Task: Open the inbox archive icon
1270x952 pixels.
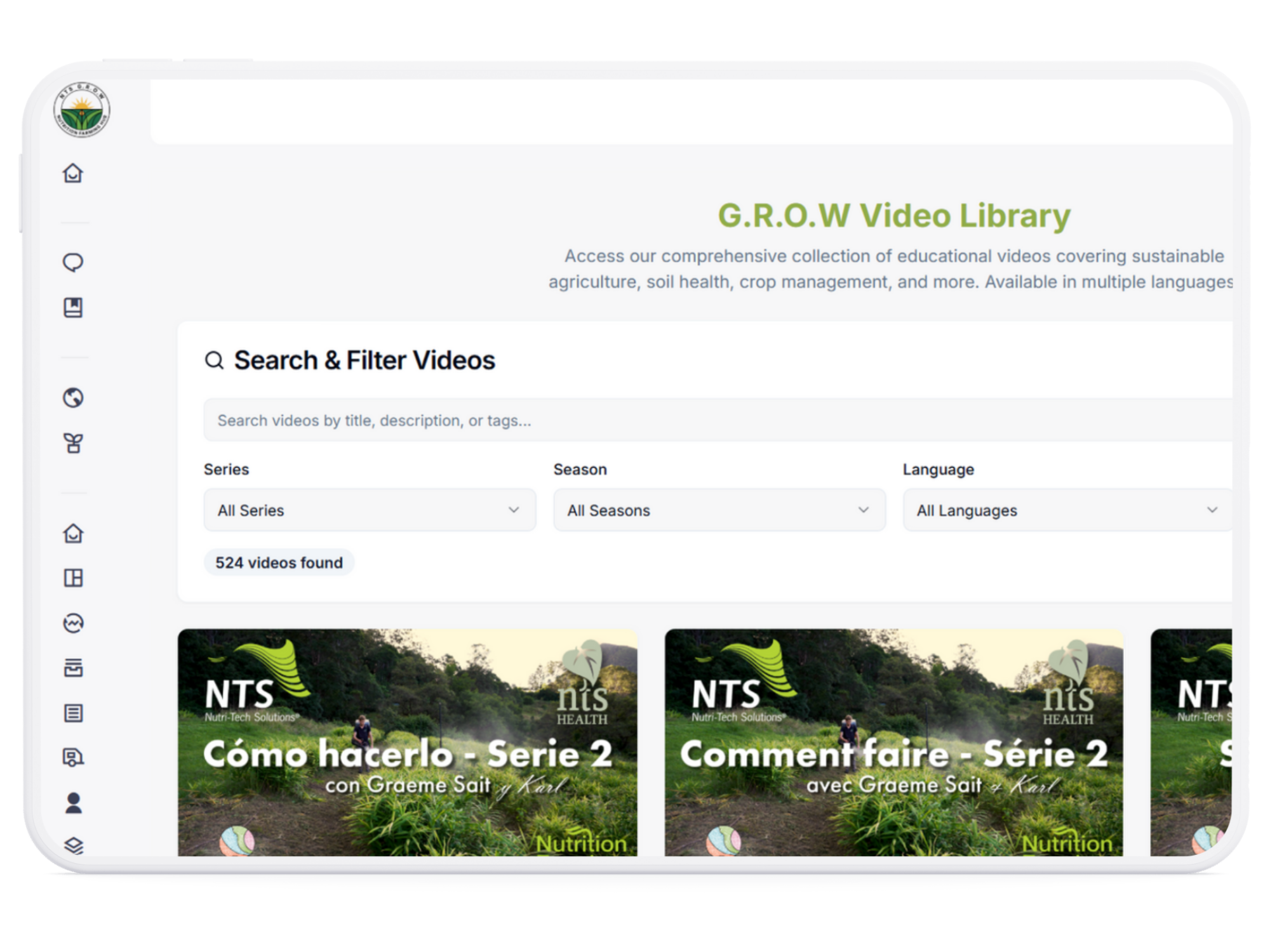Action: point(73,668)
